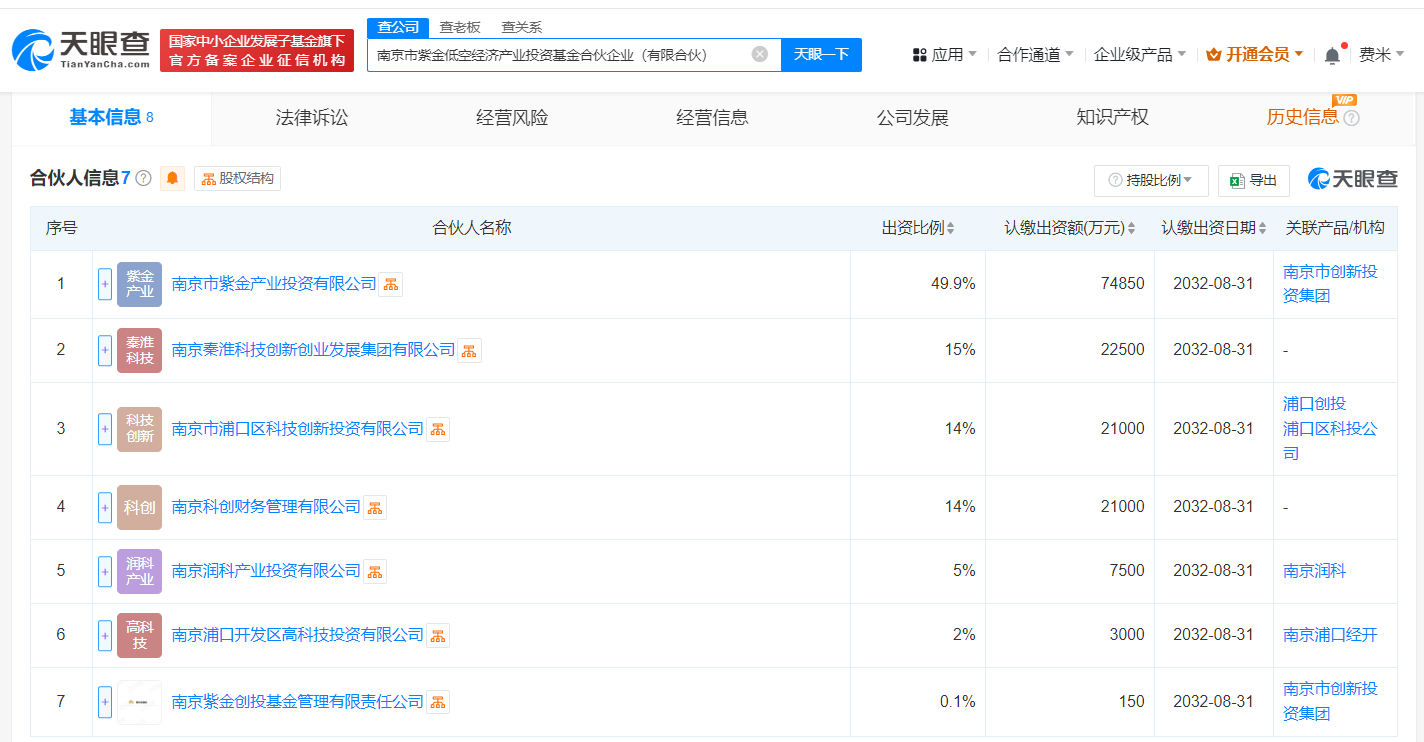Click equity structure icon for 南京润科产业投资有限公司

point(375,572)
